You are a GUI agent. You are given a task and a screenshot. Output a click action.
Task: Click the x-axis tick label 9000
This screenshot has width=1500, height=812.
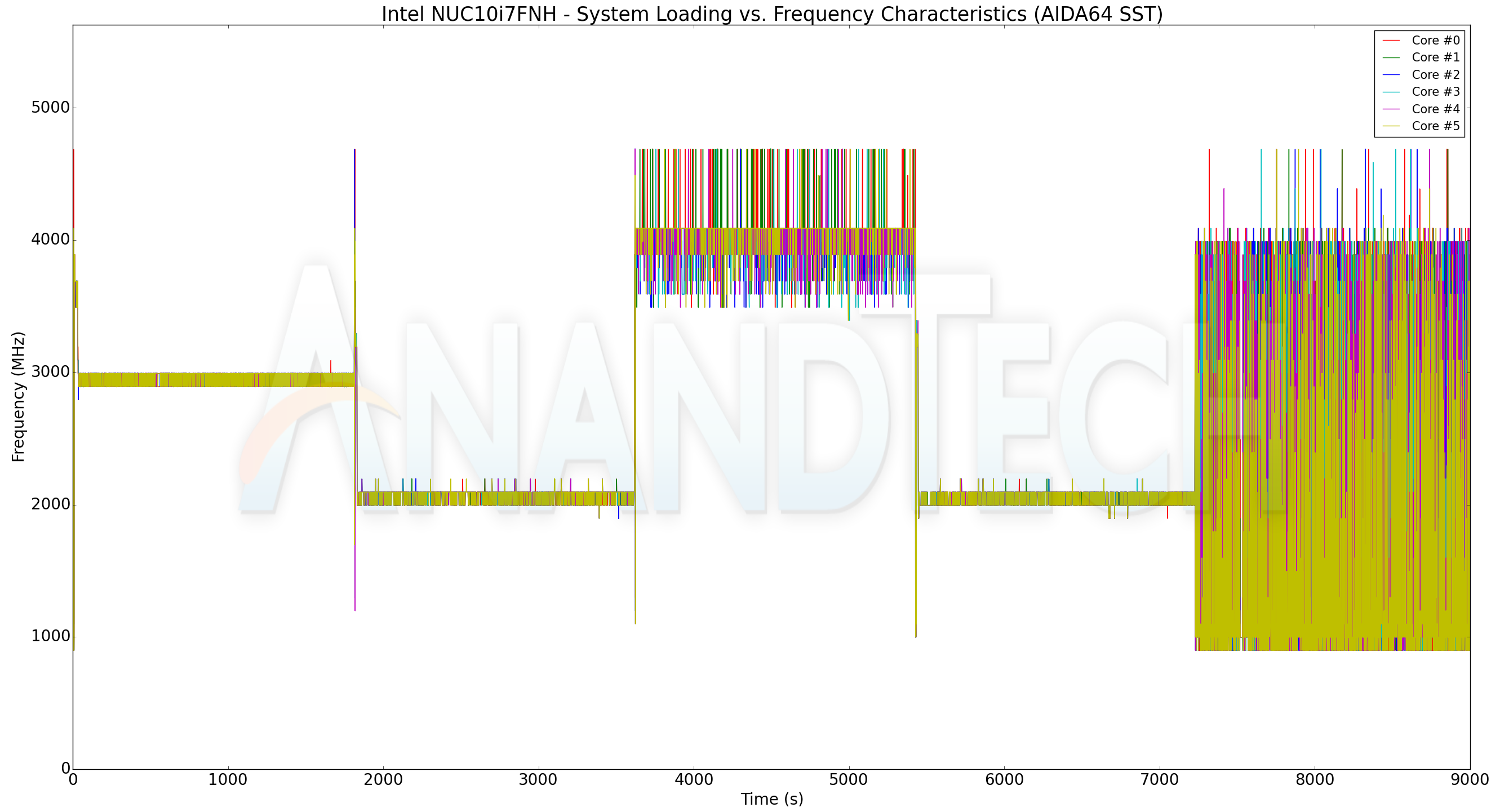[1470, 779]
